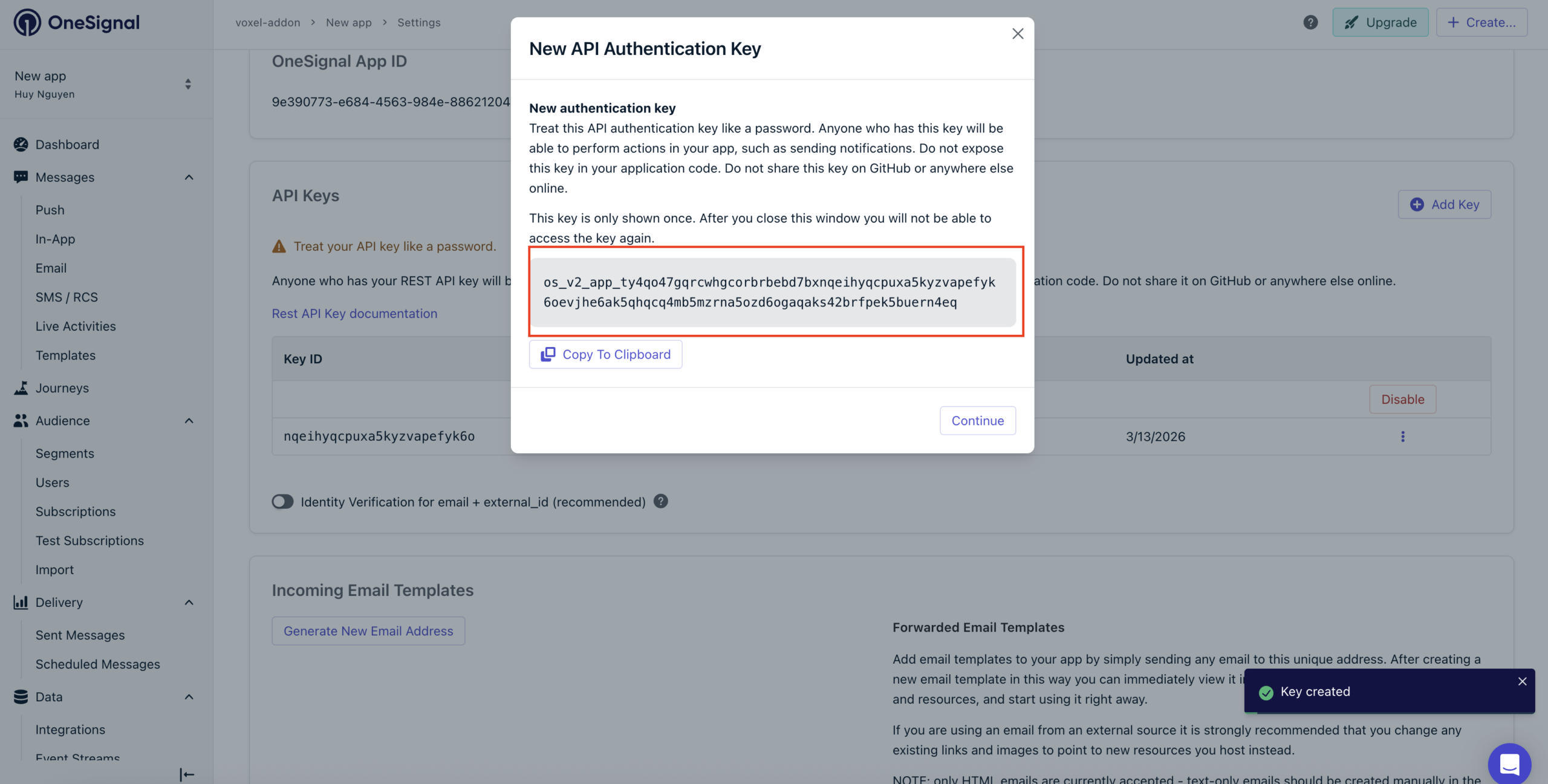
Task: Open the help question mark icon
Action: tap(1310, 23)
